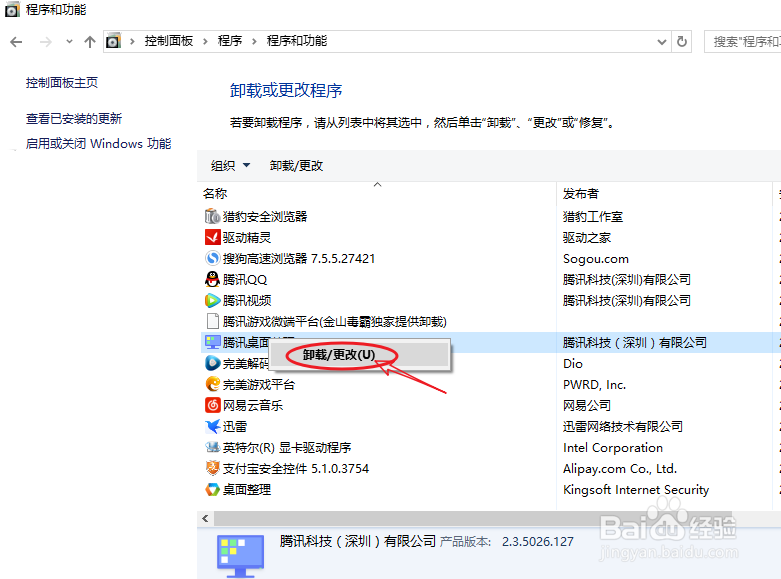Viewport: 781px width, 579px height.
Task: Click publisher Intel Corporation cell
Action: pos(613,447)
